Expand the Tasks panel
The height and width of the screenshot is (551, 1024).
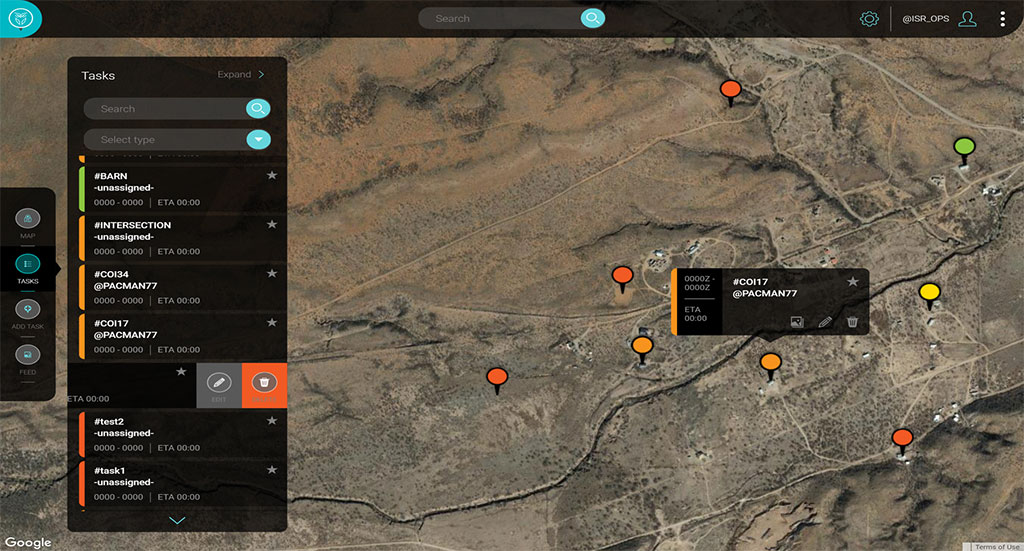[241, 75]
